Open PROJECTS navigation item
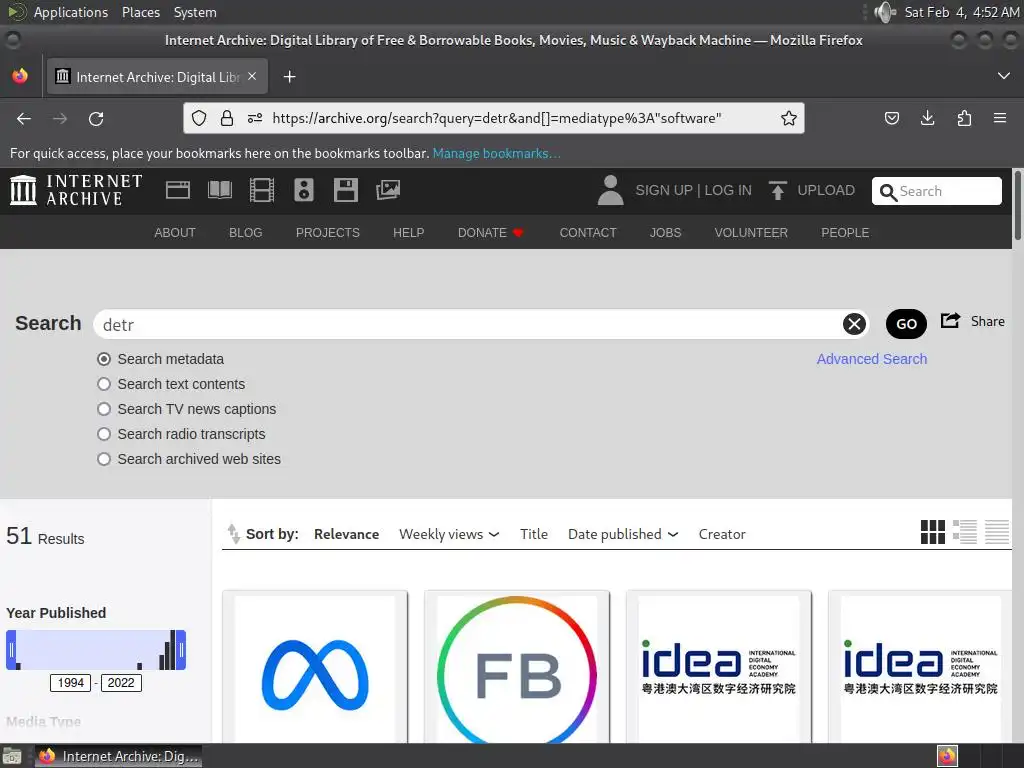1024x768 pixels. (x=327, y=232)
